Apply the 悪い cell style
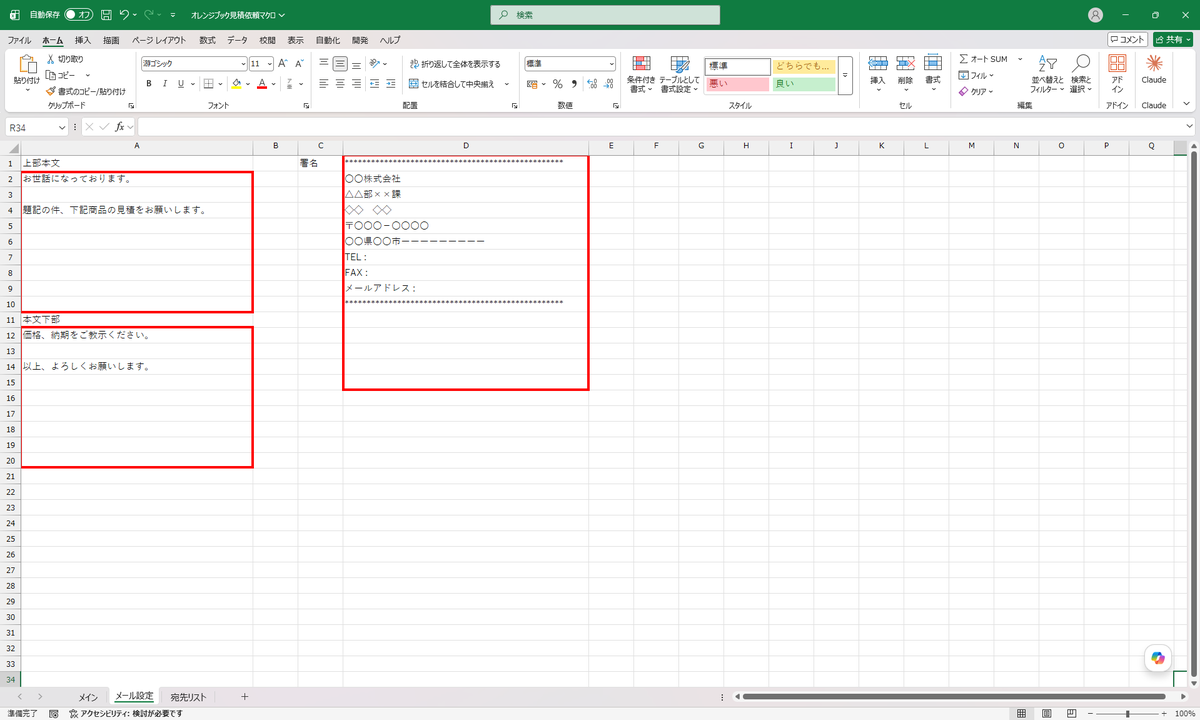The image size is (1200, 720). pos(737,84)
